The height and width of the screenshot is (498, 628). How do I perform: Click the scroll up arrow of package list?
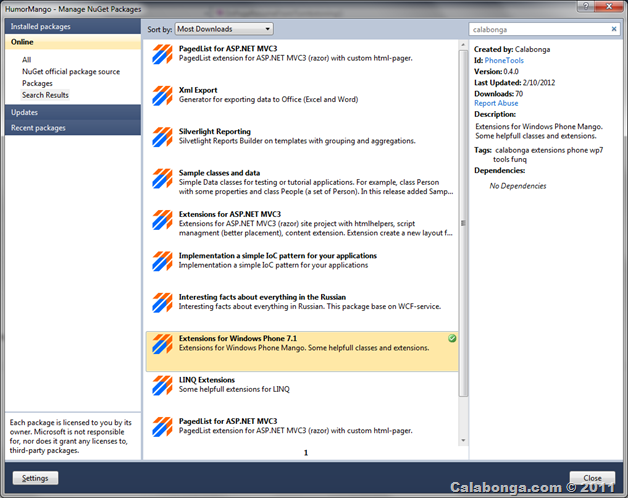[x=463, y=44]
